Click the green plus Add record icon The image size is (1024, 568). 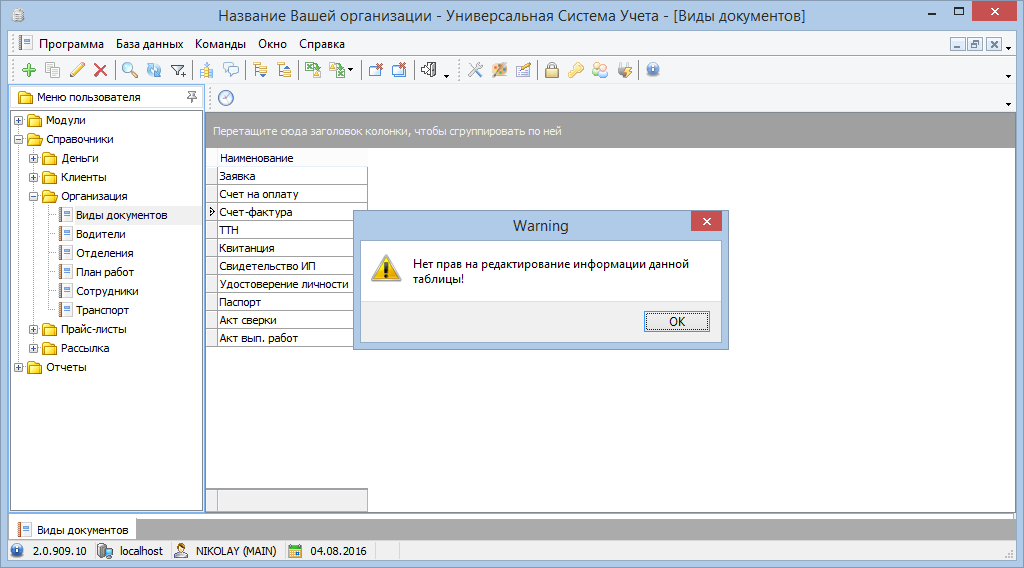pyautogui.click(x=29, y=70)
